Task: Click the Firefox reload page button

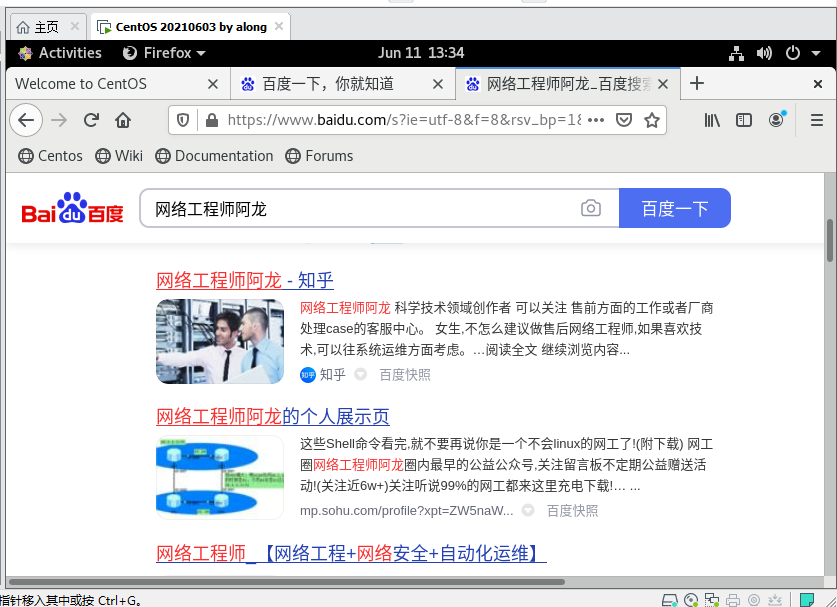Action: [x=91, y=120]
